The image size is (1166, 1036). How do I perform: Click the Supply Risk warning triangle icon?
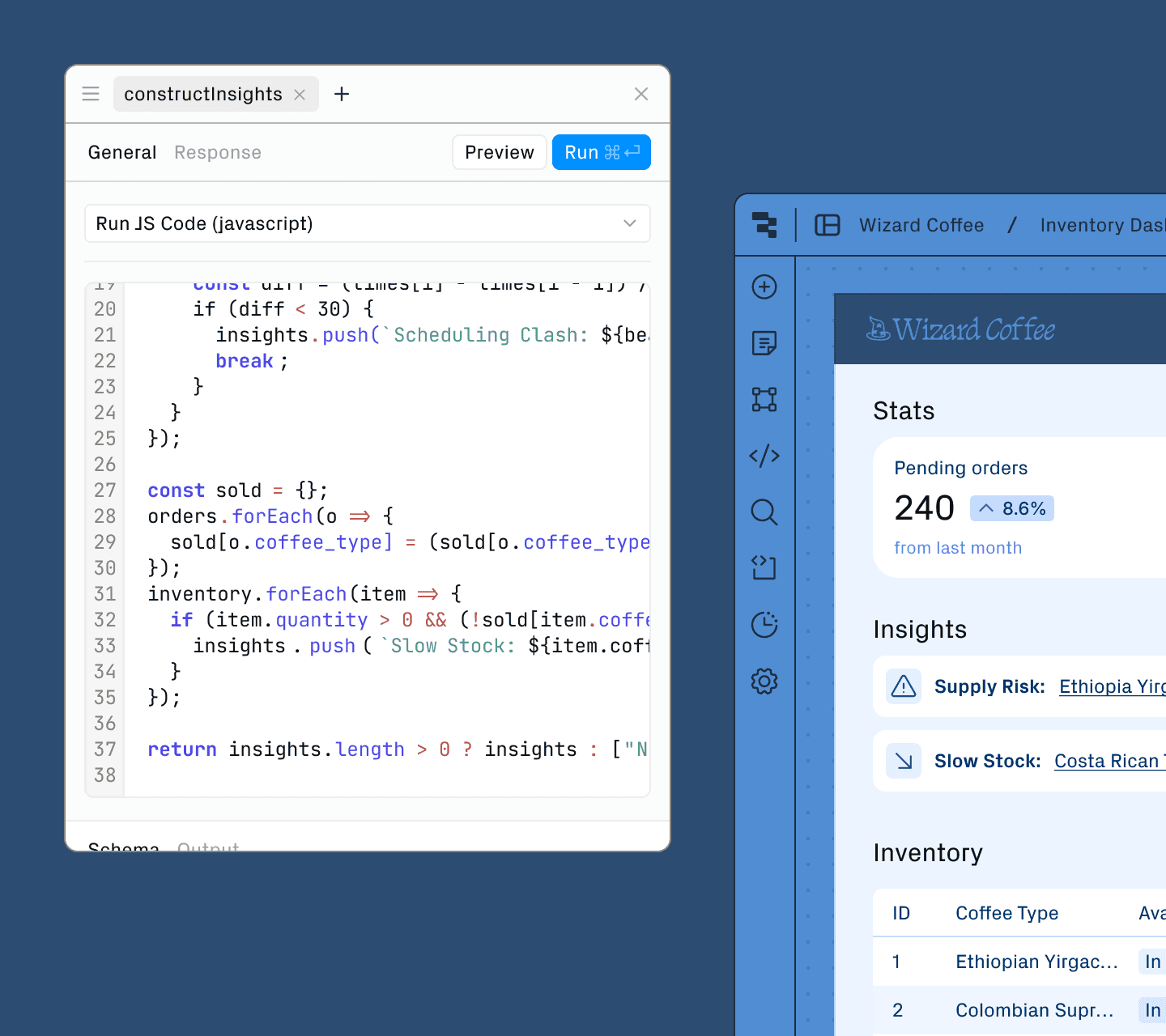pos(903,686)
